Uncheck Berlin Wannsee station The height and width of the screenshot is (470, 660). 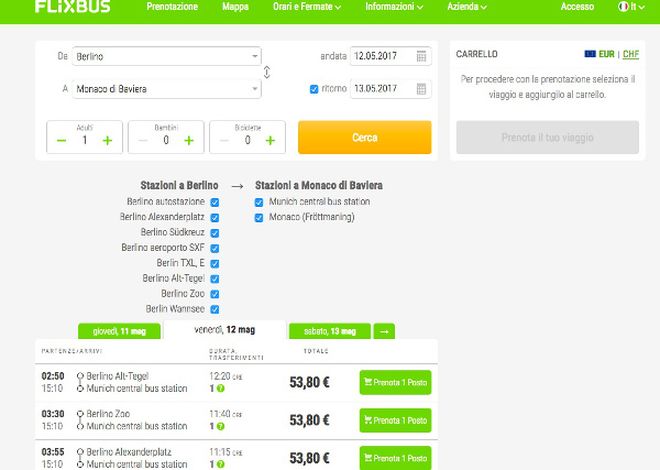tap(215, 309)
